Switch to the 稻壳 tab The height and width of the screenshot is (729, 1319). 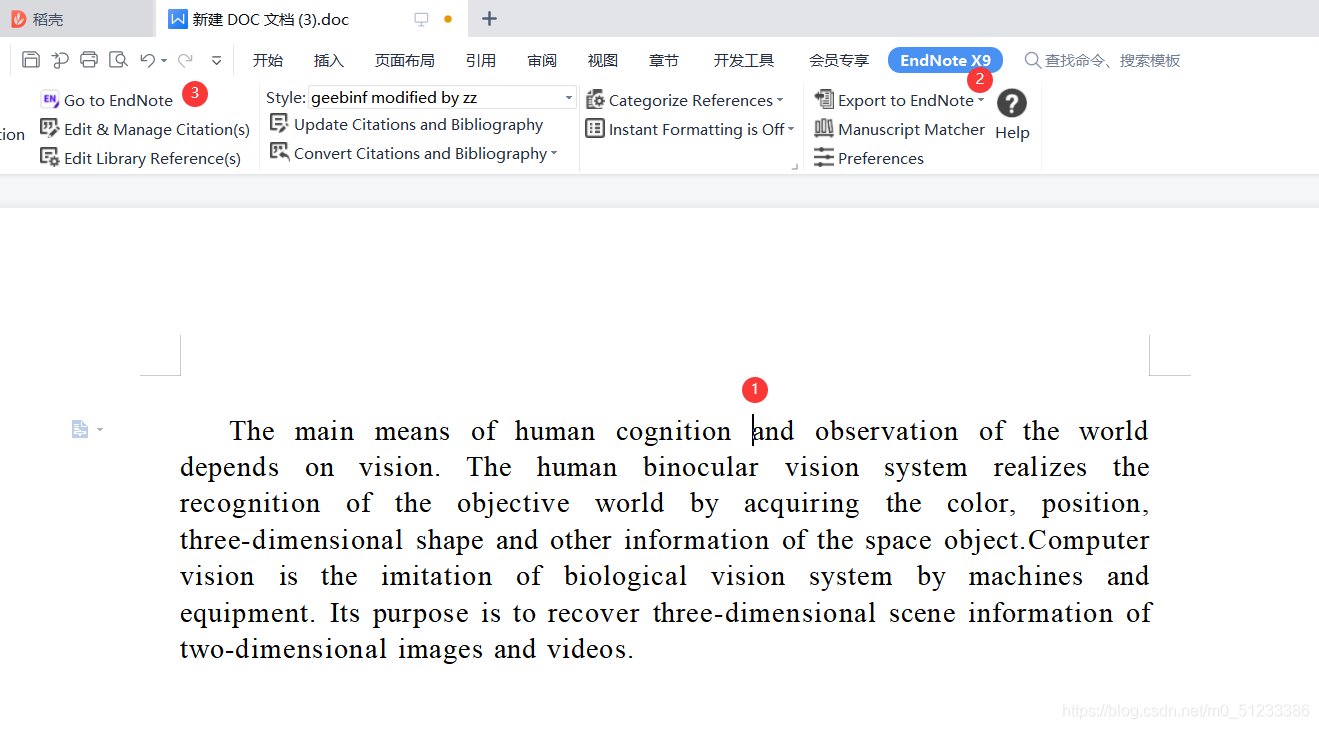pyautogui.click(x=77, y=19)
